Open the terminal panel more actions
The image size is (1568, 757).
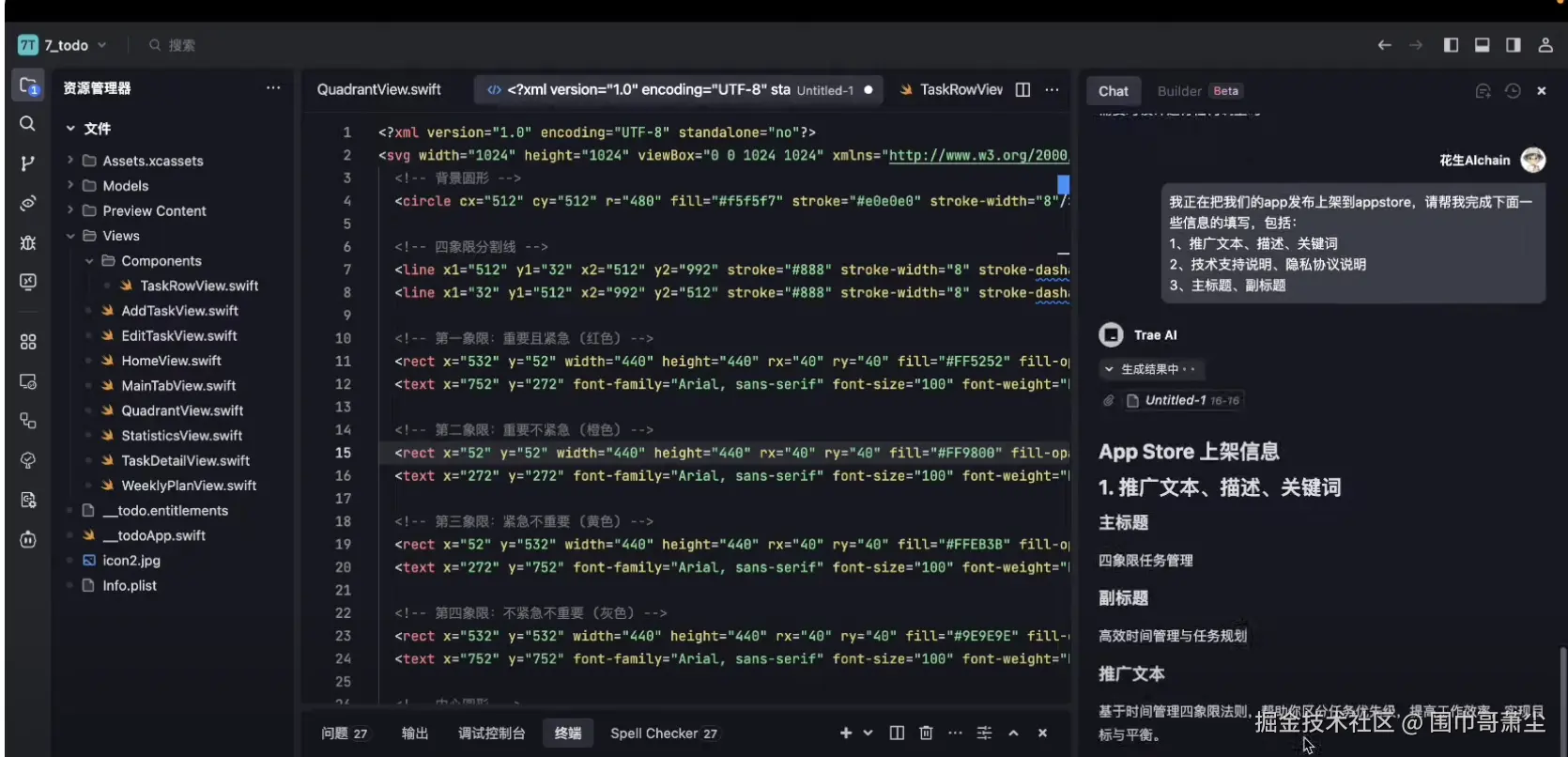point(955,733)
